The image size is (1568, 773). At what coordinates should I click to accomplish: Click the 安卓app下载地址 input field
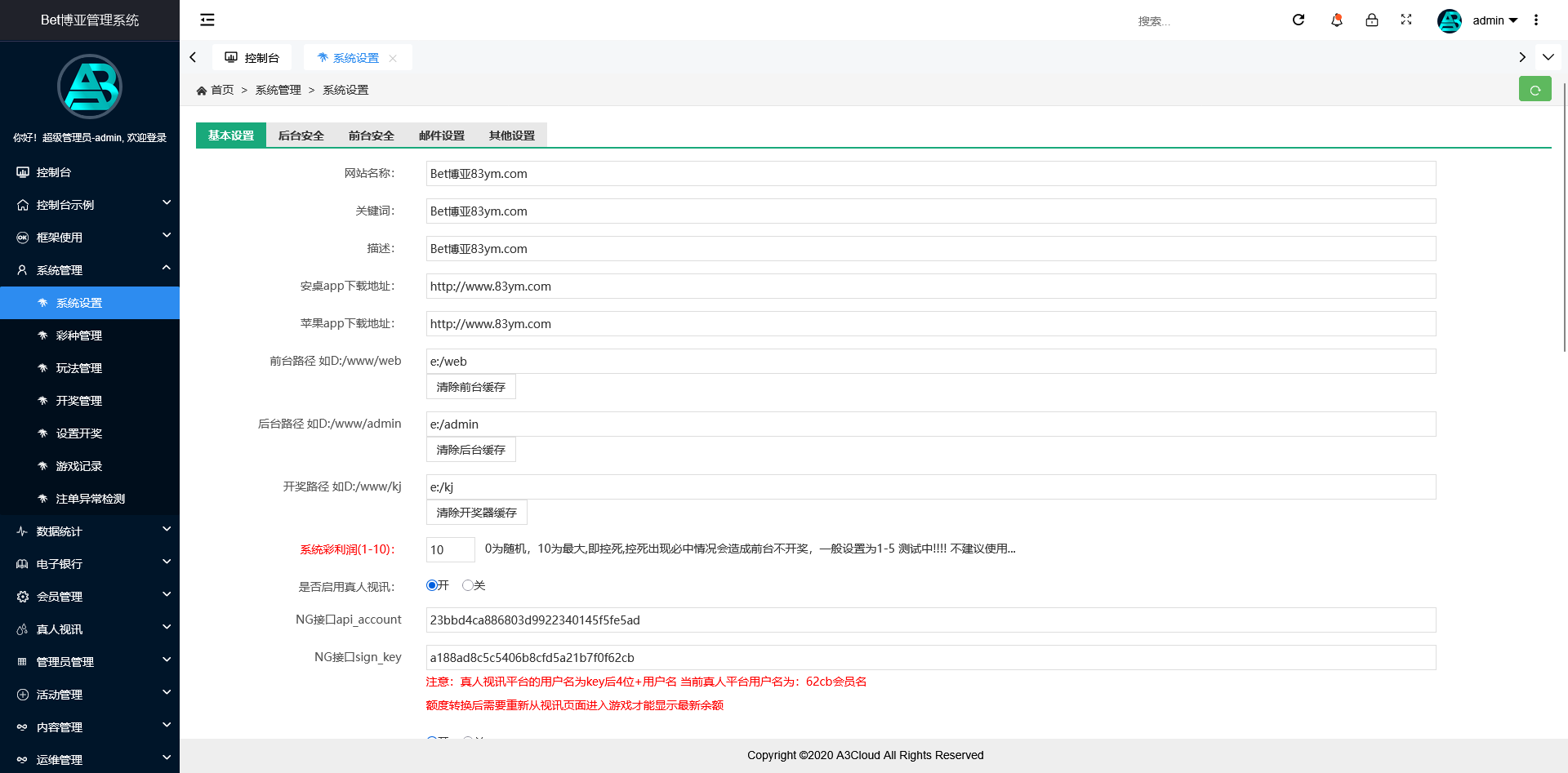coord(931,287)
